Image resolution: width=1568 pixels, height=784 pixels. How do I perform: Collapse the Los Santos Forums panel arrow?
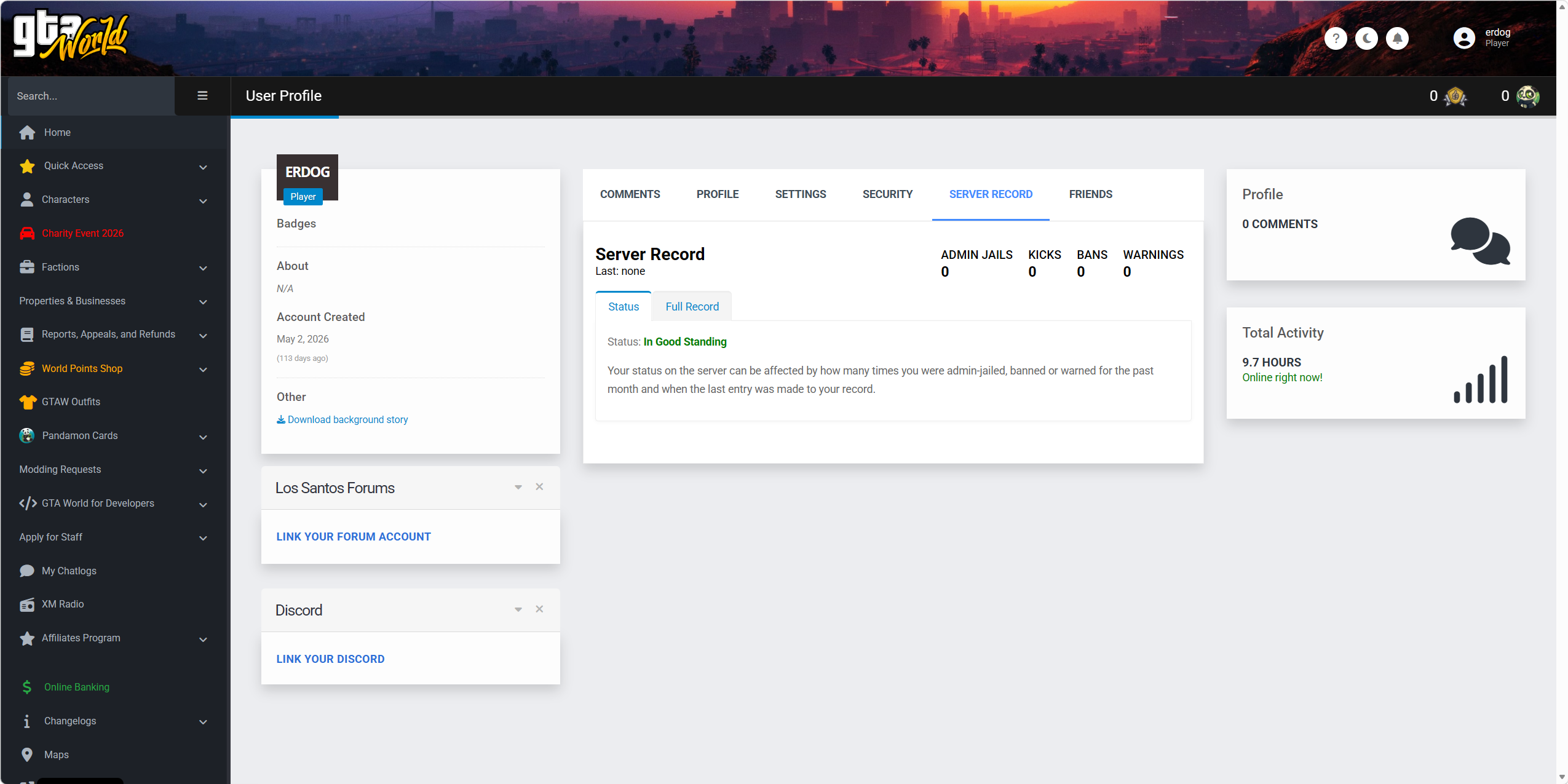tap(518, 487)
